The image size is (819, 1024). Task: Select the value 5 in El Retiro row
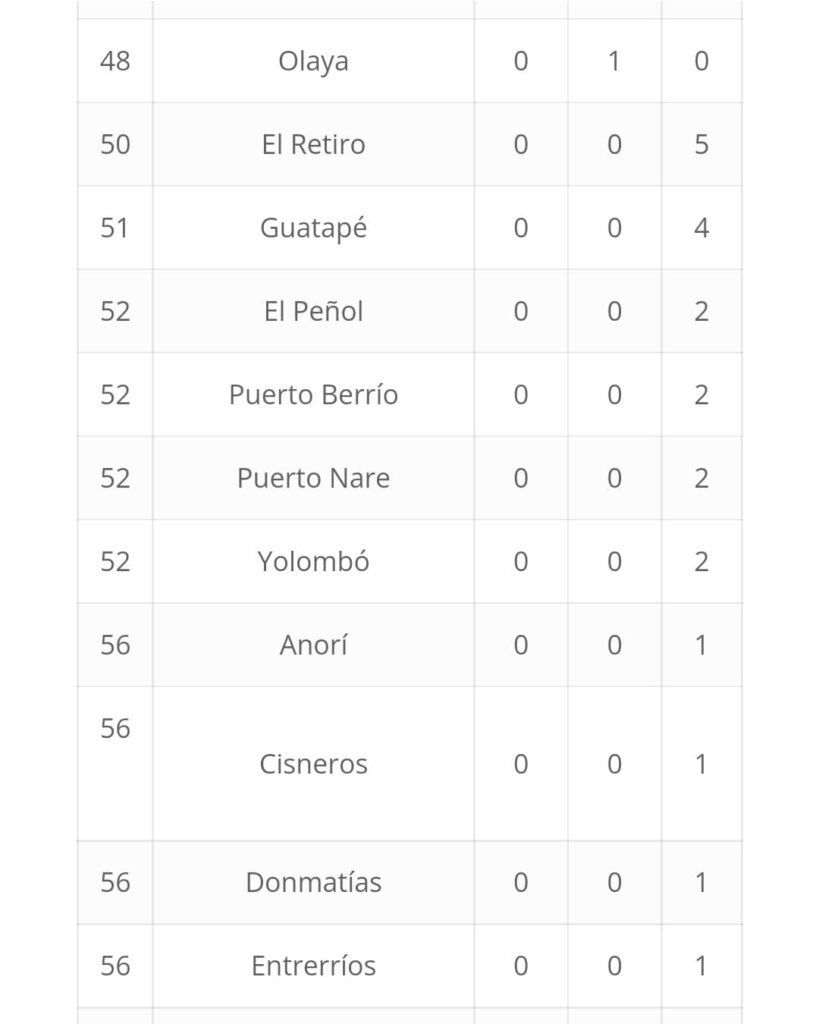tap(701, 144)
